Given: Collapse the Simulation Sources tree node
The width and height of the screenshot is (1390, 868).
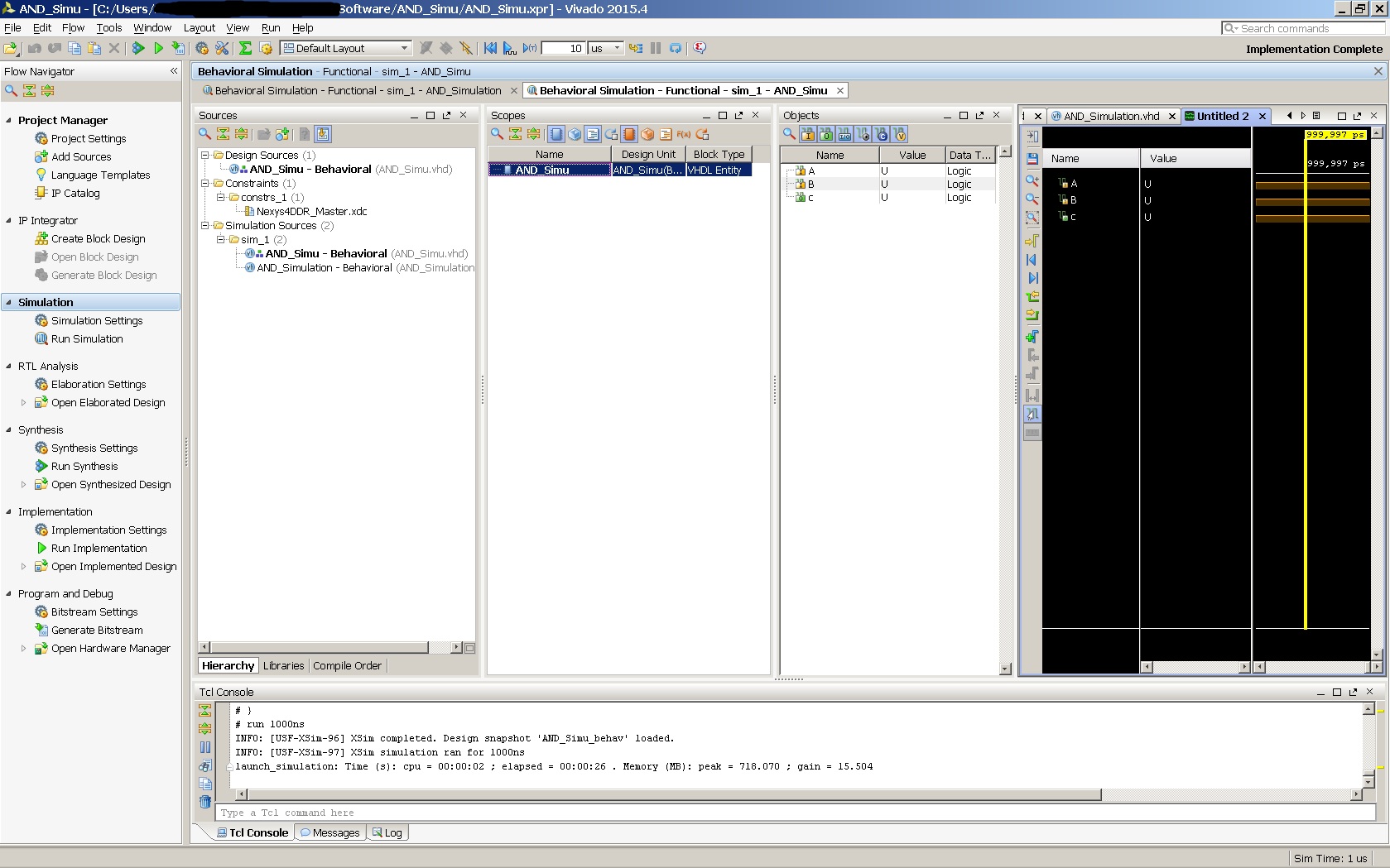Looking at the screenshot, I should tap(204, 225).
